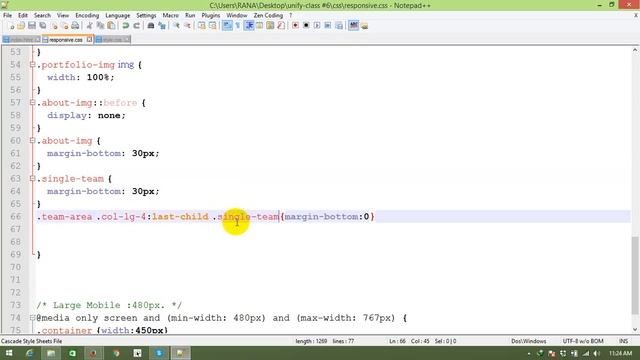Open the Zen Coding menu

coord(268,16)
